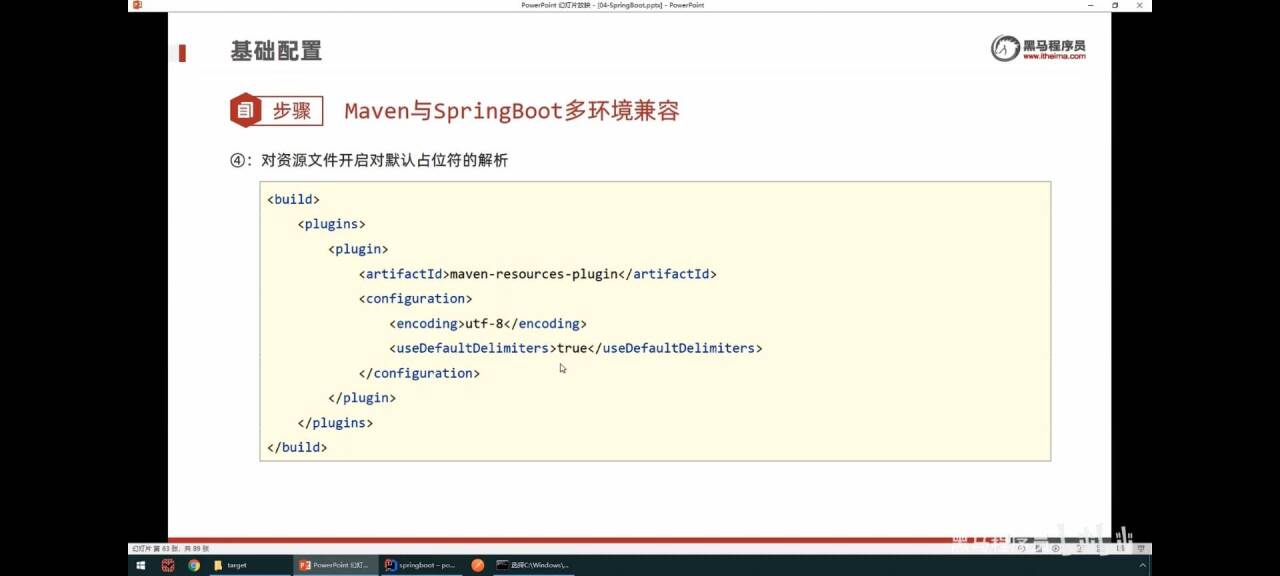The width and height of the screenshot is (1280, 576).
Task: Click the www.itheima.com text under the logo
Action: (x=1053, y=57)
